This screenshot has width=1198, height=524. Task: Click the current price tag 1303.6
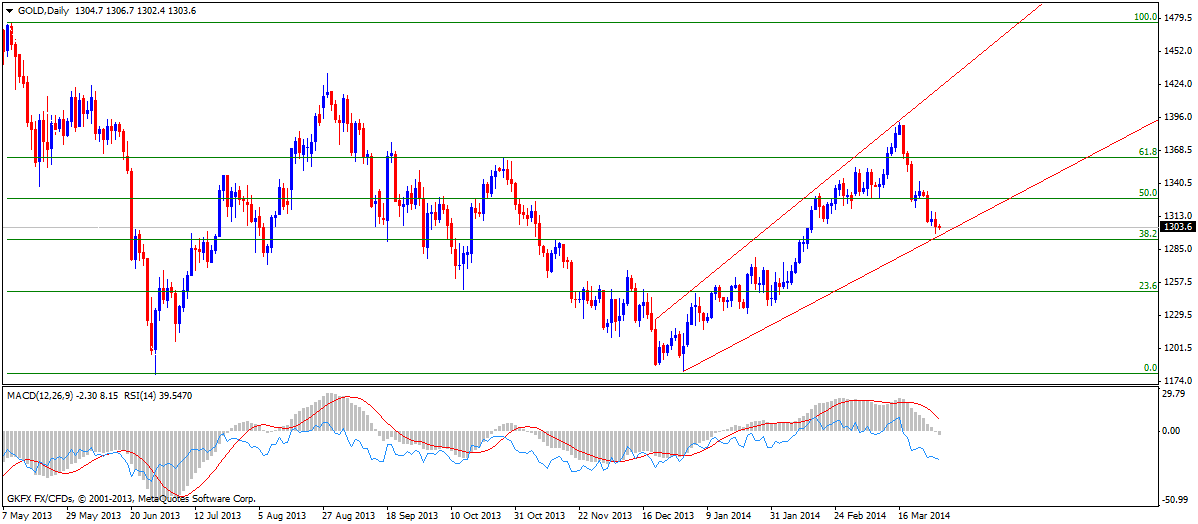(x=1178, y=227)
